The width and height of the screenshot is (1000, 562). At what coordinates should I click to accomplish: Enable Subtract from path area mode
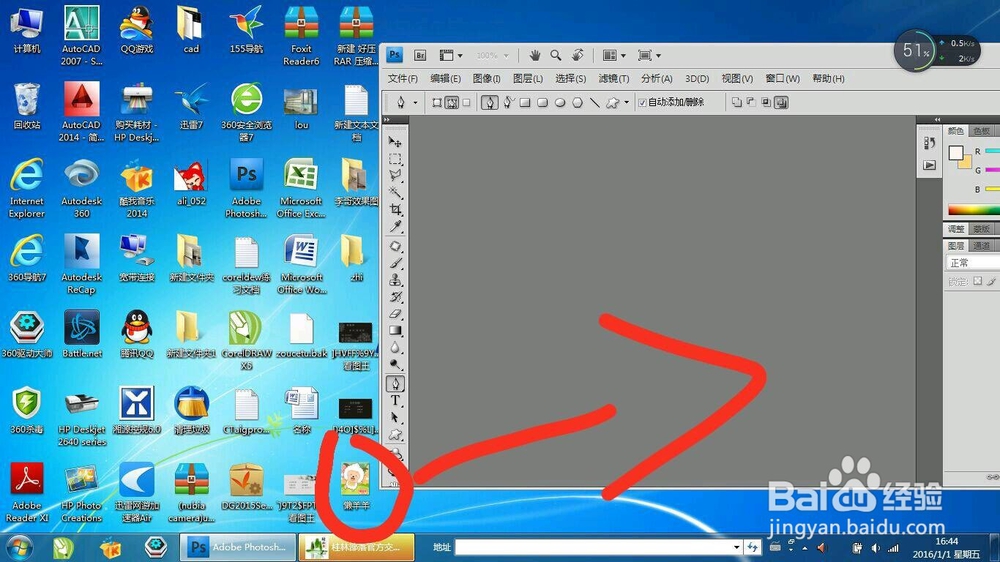coord(751,102)
